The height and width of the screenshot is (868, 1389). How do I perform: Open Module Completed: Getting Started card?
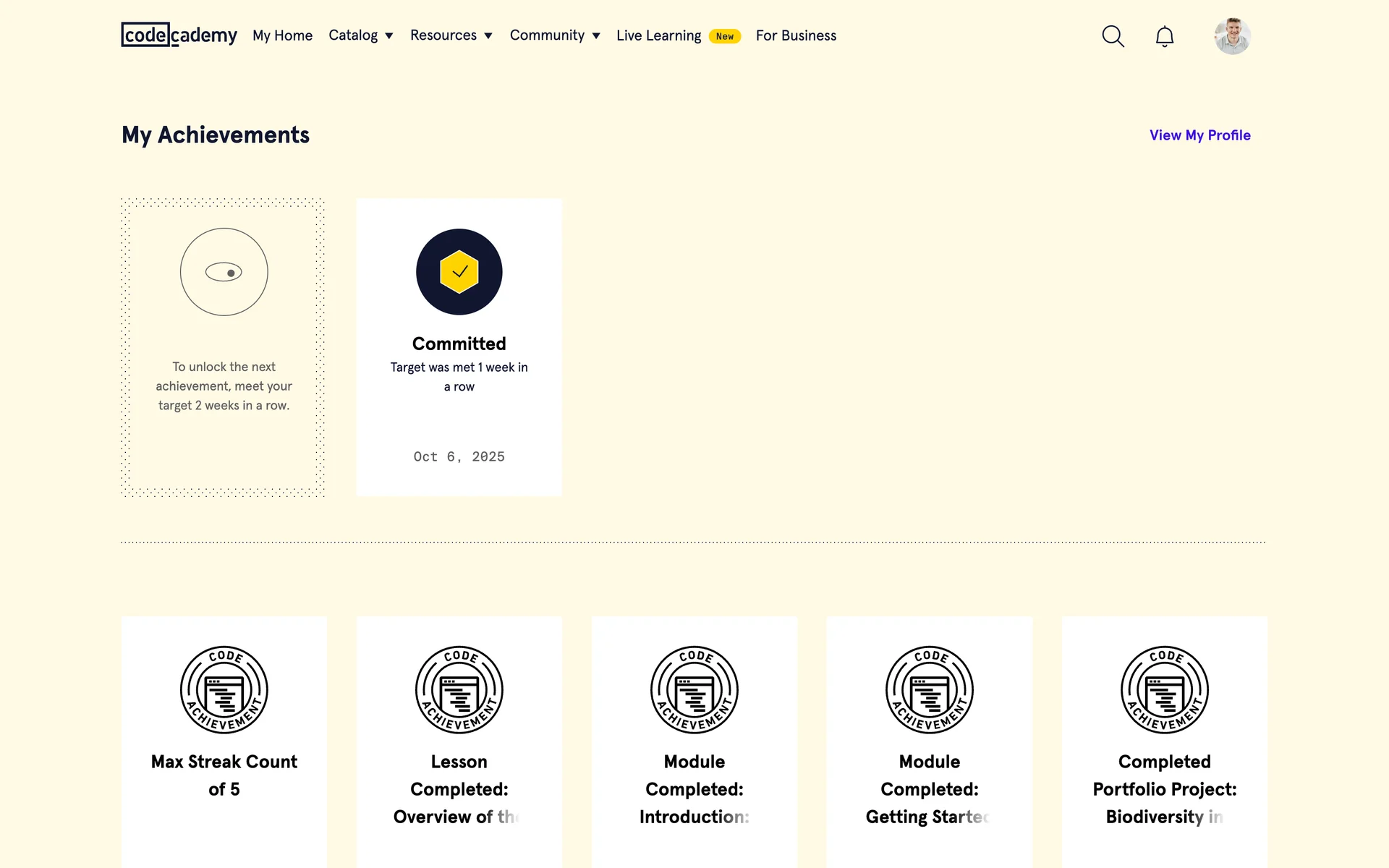point(929,788)
